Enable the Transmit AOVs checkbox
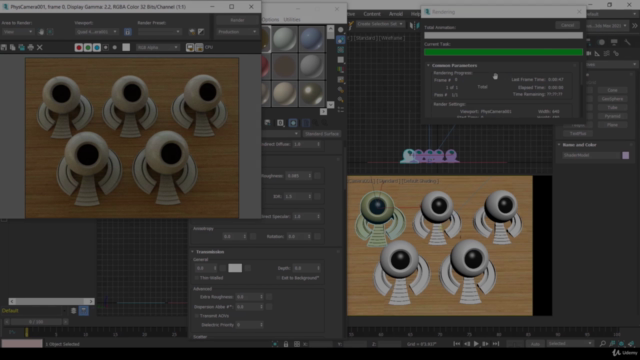Image resolution: width=640 pixels, height=360 pixels. tap(197, 316)
